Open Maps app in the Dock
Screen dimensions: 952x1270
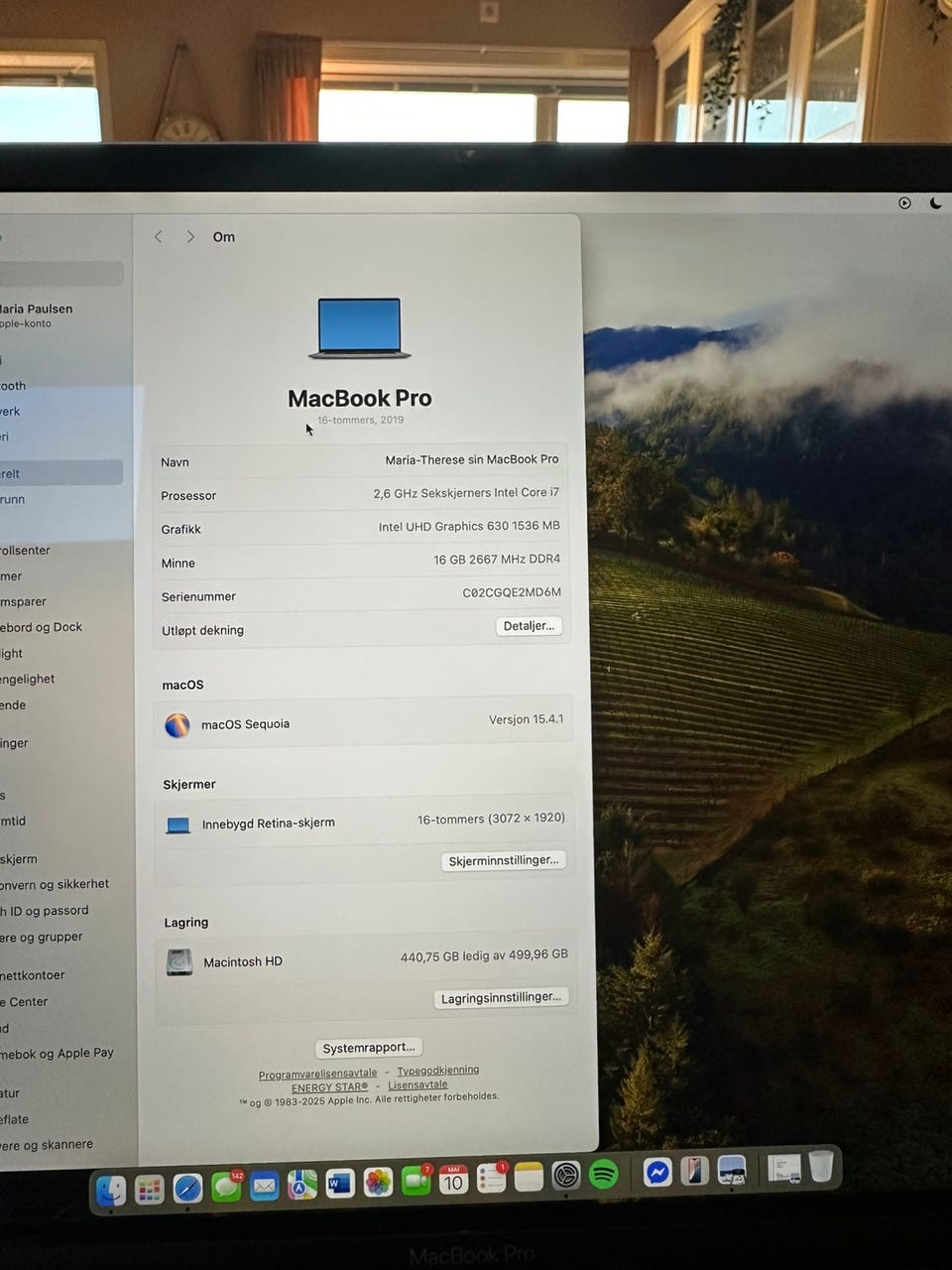pos(302,1185)
